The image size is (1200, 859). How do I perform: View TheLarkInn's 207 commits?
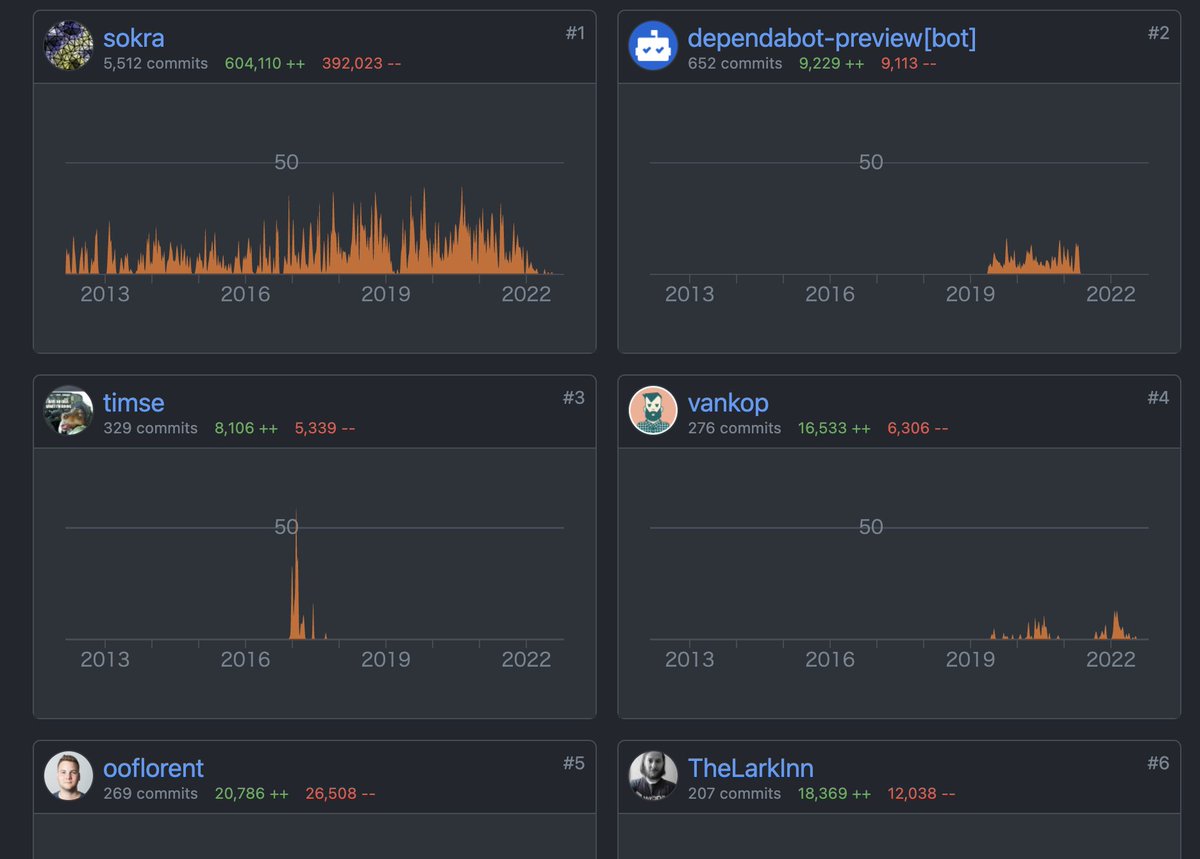pos(735,793)
